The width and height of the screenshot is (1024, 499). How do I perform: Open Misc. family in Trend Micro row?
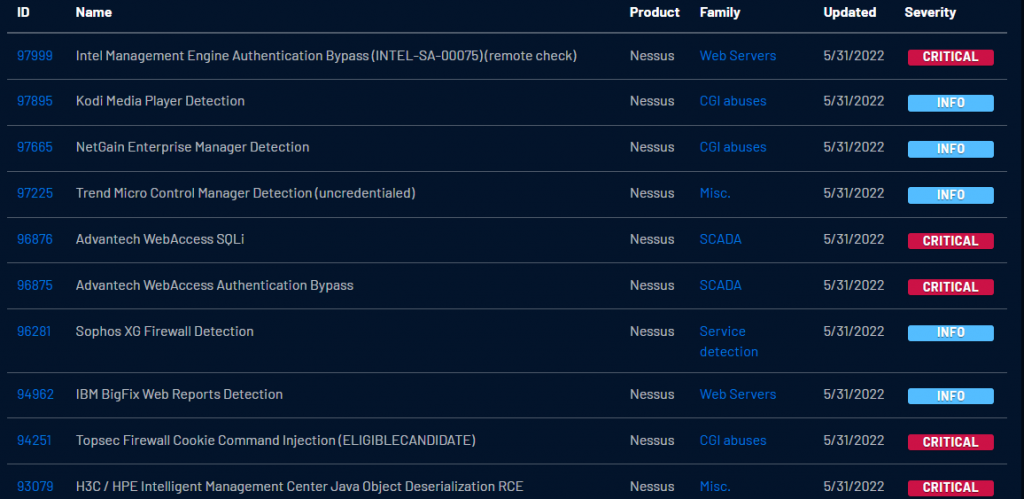(x=714, y=193)
